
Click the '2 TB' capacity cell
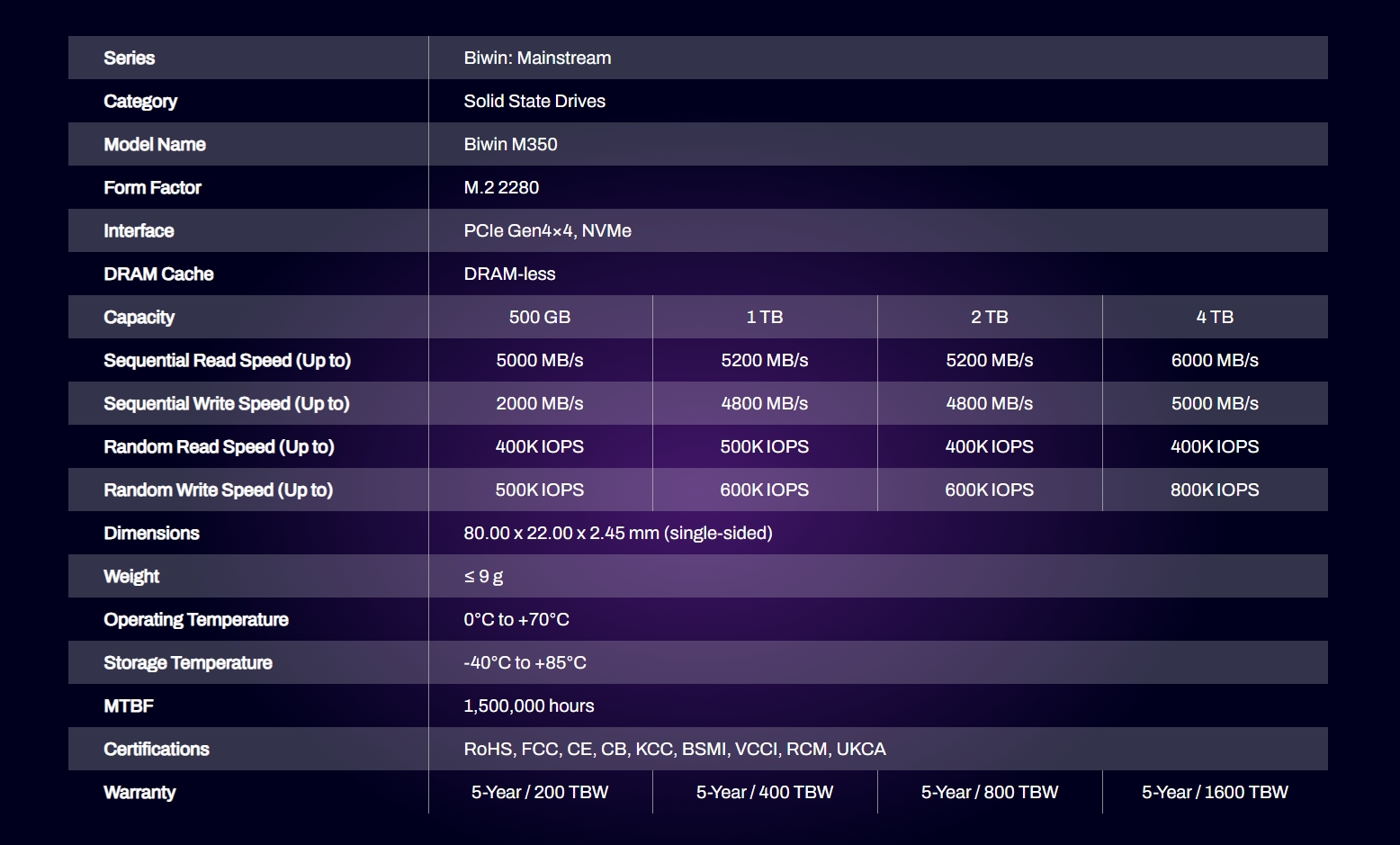(990, 317)
